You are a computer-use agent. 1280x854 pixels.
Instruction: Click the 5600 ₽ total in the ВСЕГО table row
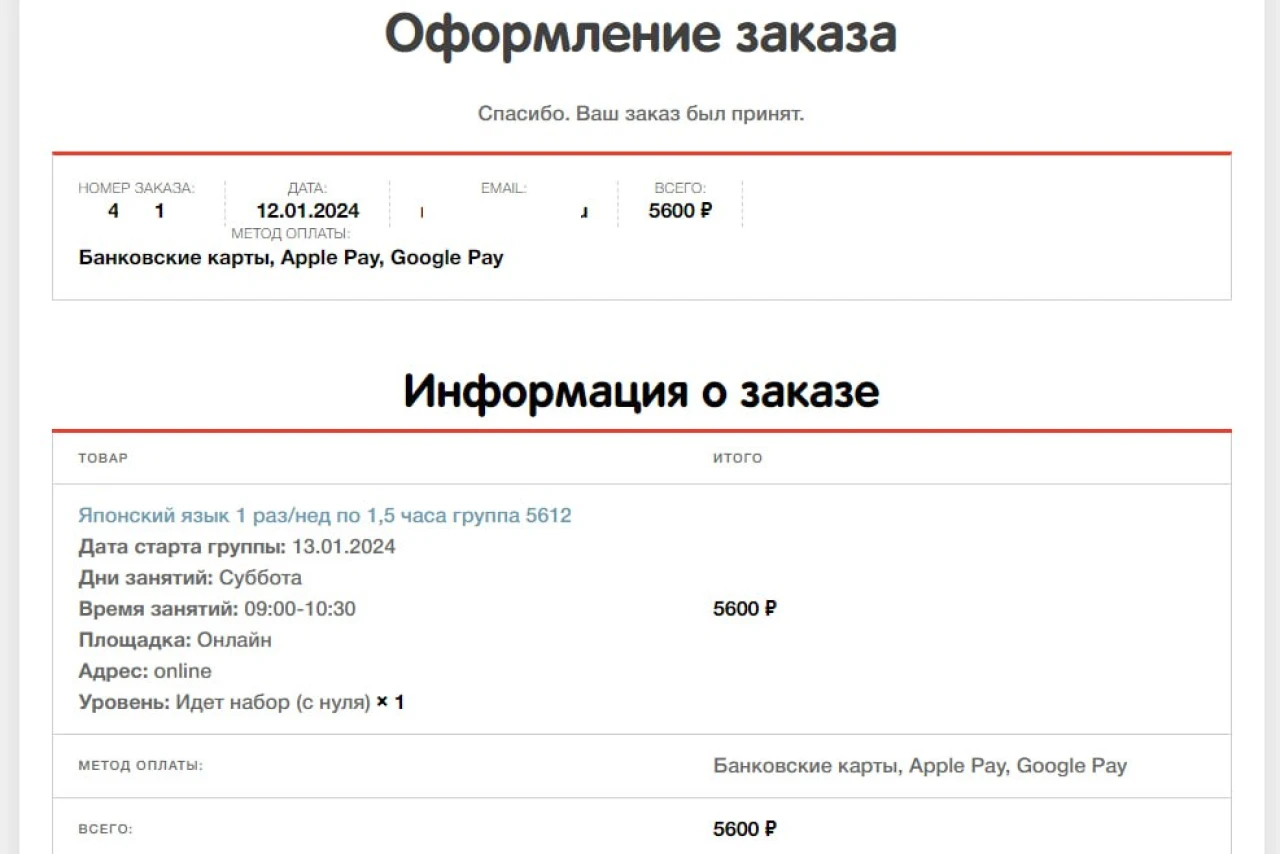[x=745, y=829]
